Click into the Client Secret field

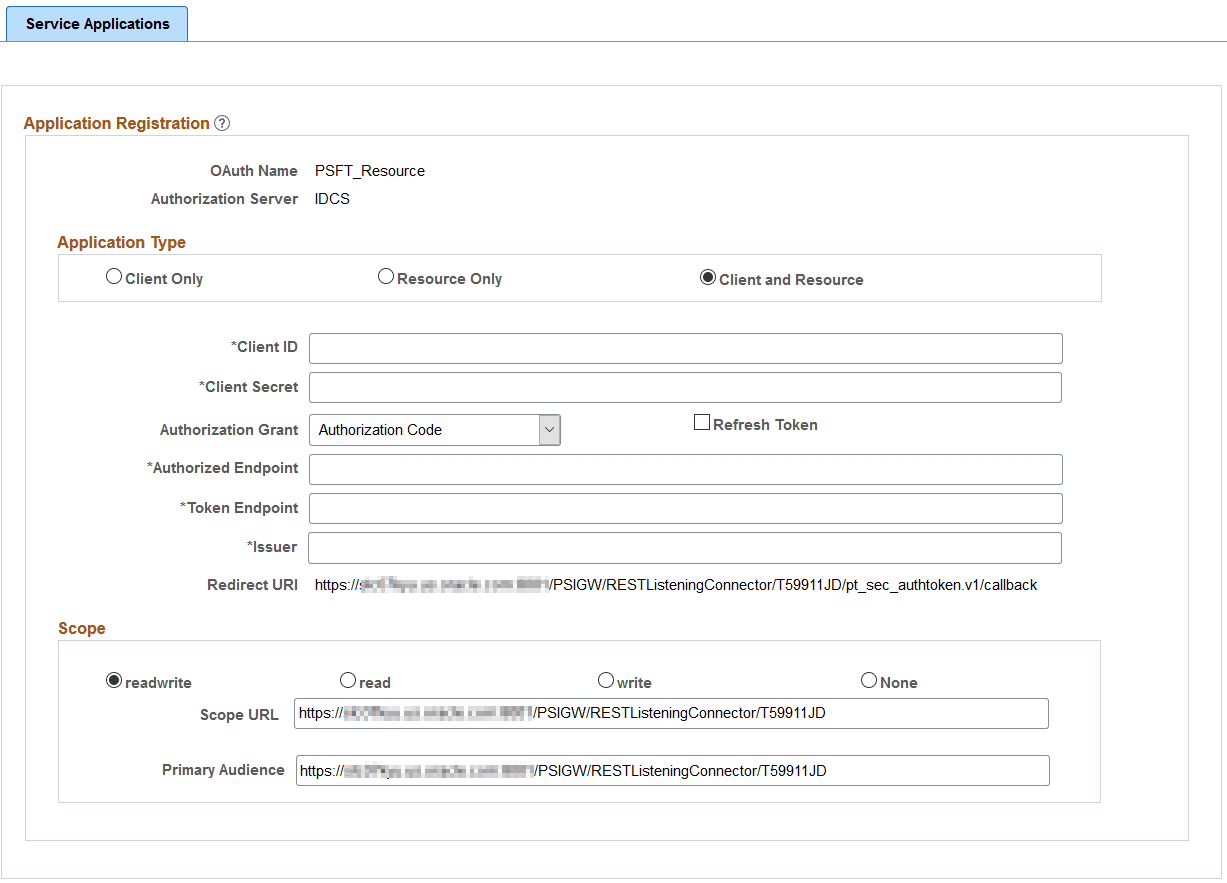point(685,387)
